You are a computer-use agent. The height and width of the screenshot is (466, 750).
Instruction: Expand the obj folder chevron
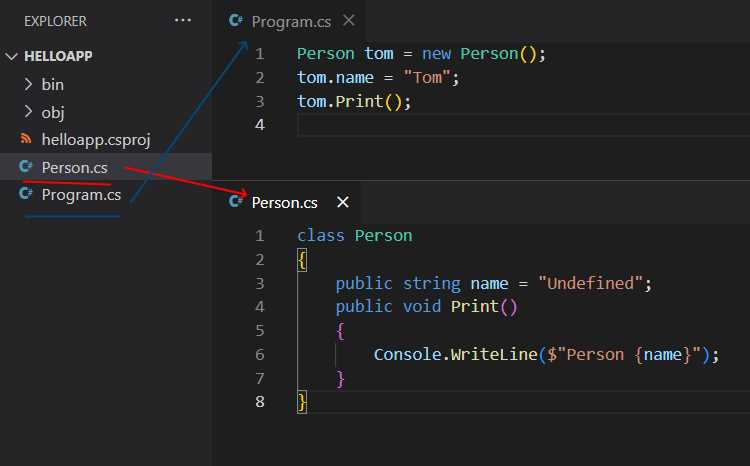click(x=29, y=111)
